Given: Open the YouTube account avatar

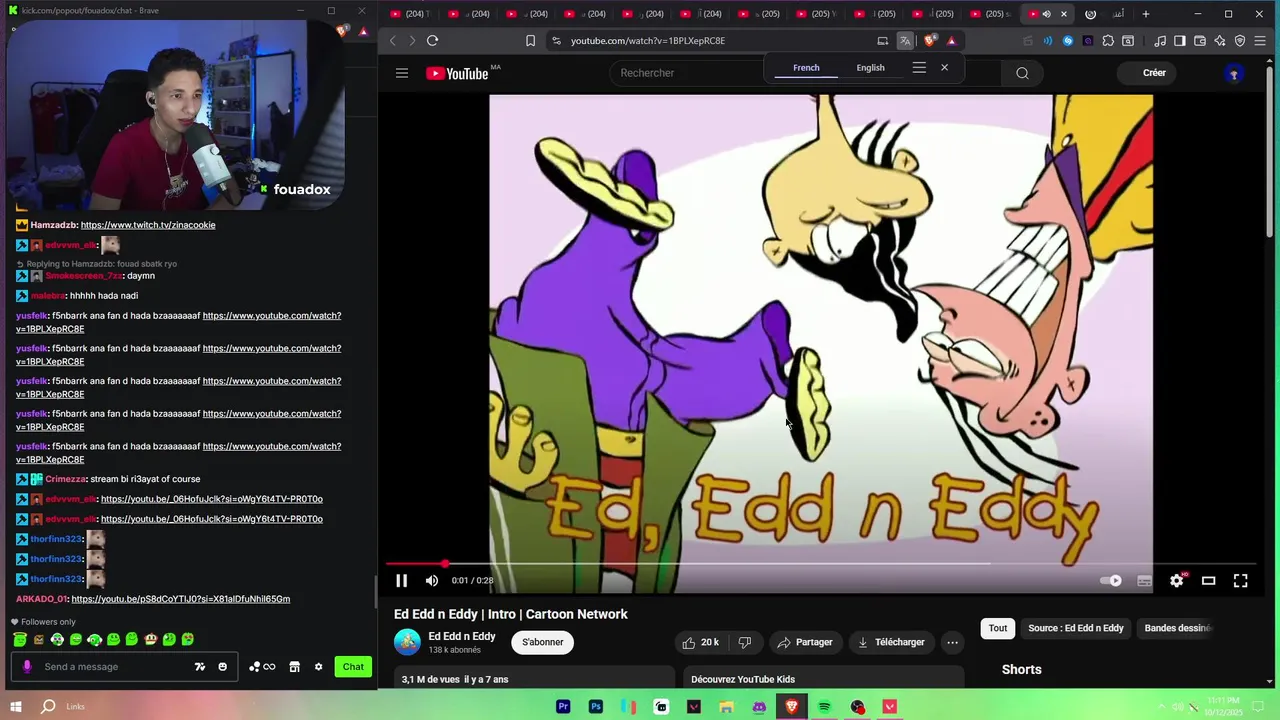Looking at the screenshot, I should tap(1233, 73).
